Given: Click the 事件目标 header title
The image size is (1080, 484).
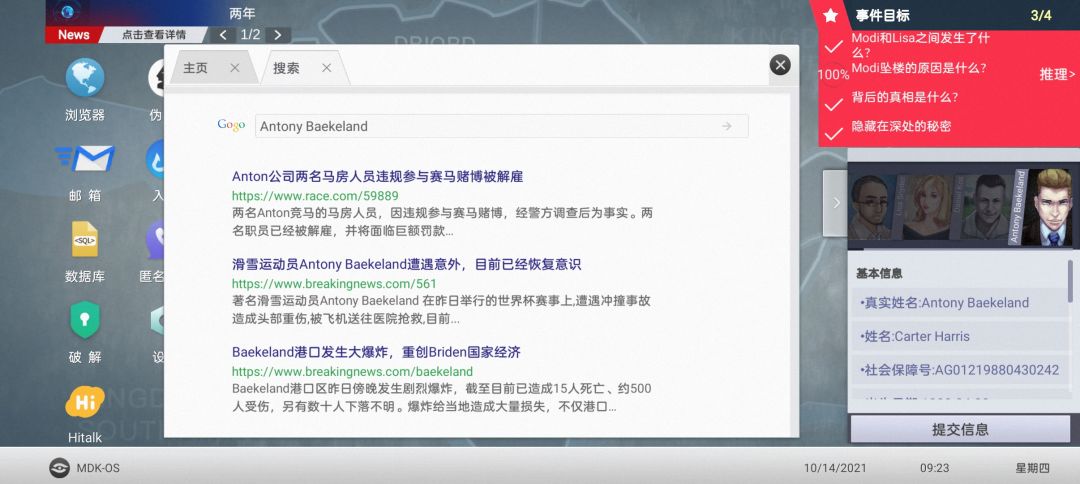Looking at the screenshot, I should (x=882, y=15).
